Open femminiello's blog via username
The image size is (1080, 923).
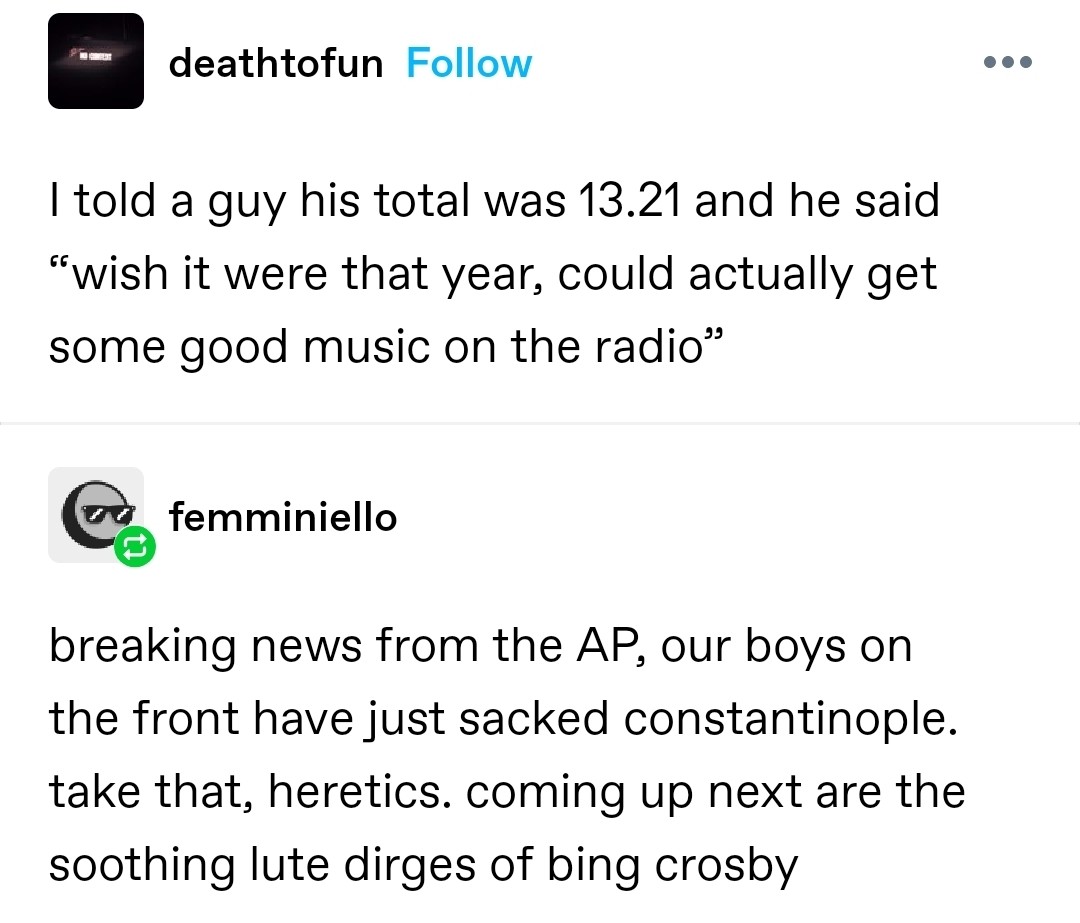[x=283, y=517]
